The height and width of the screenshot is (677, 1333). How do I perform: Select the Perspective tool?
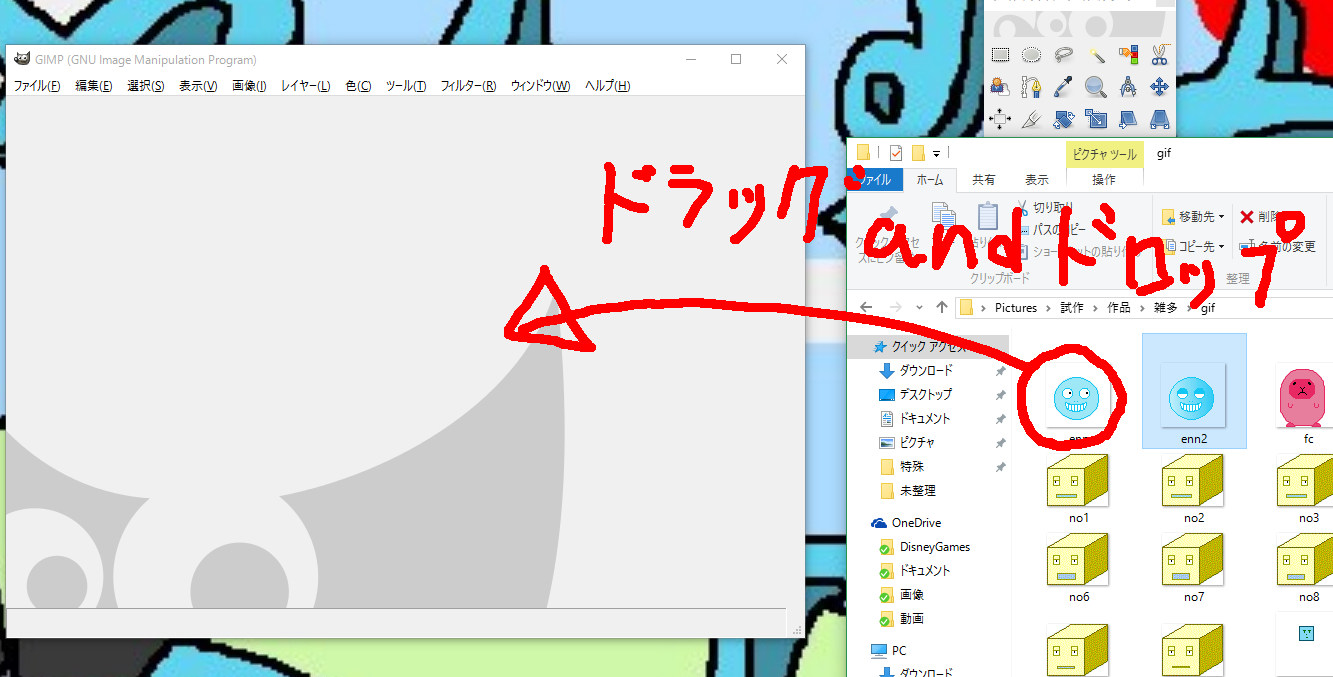(1160, 120)
